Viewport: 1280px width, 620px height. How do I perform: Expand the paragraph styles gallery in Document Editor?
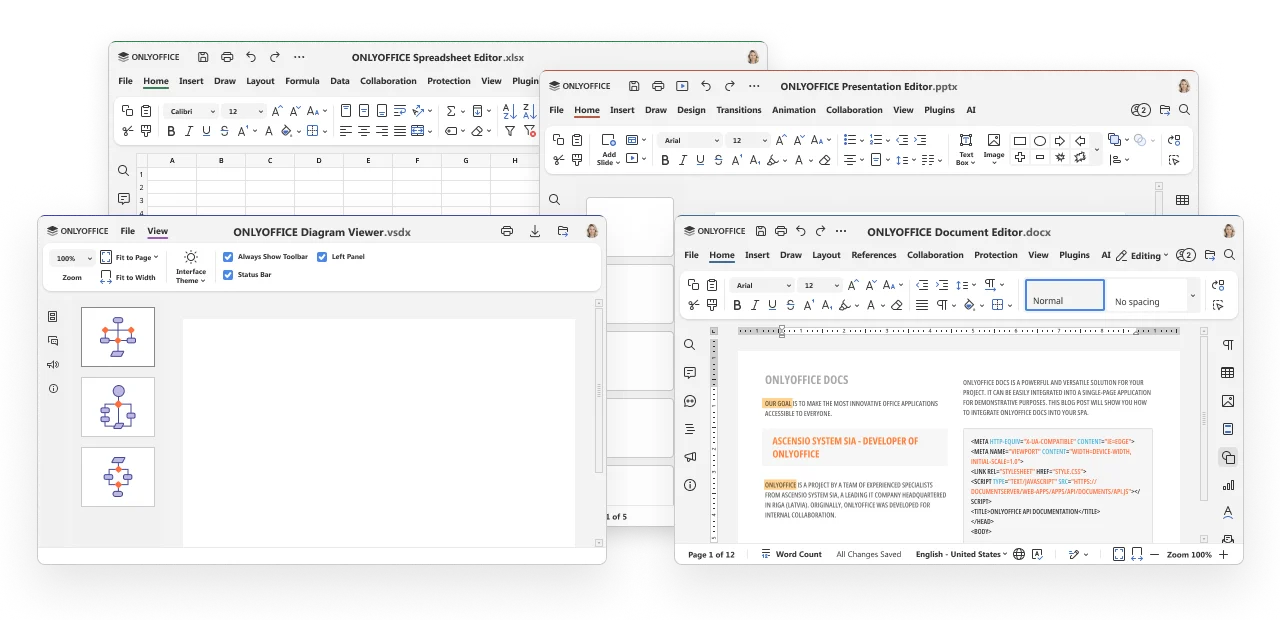coord(1193,296)
